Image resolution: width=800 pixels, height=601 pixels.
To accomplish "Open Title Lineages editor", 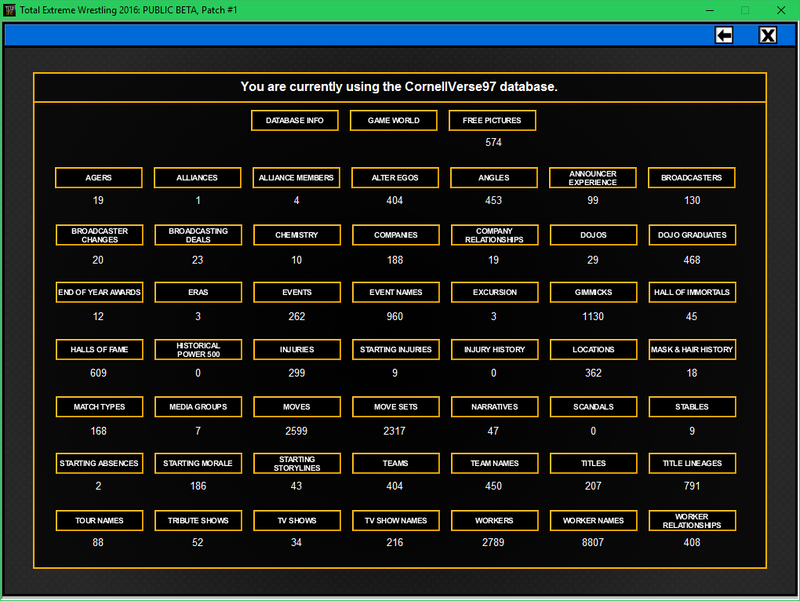I will click(692, 463).
